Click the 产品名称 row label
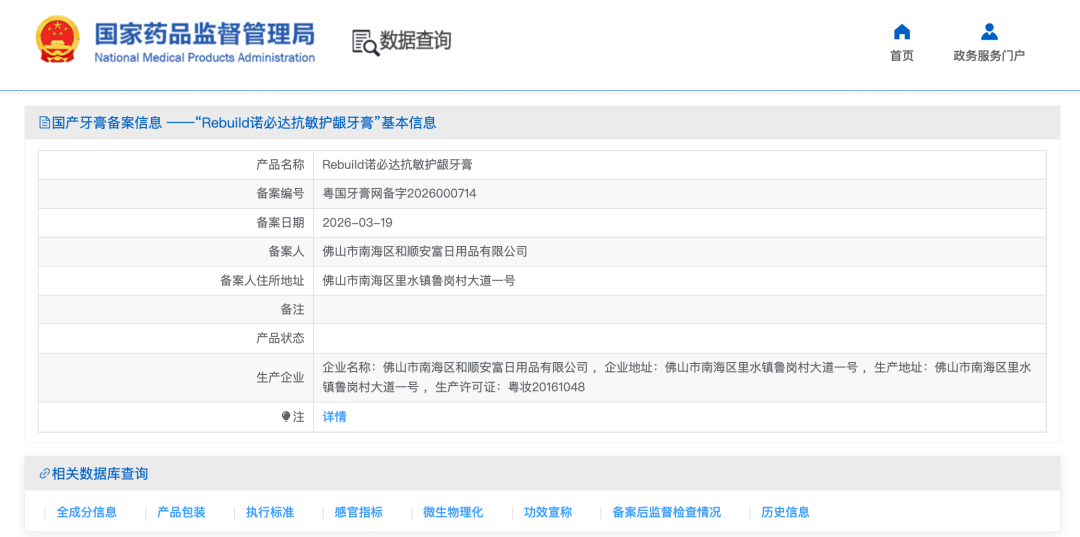The width and height of the screenshot is (1080, 537). pyautogui.click(x=280, y=165)
